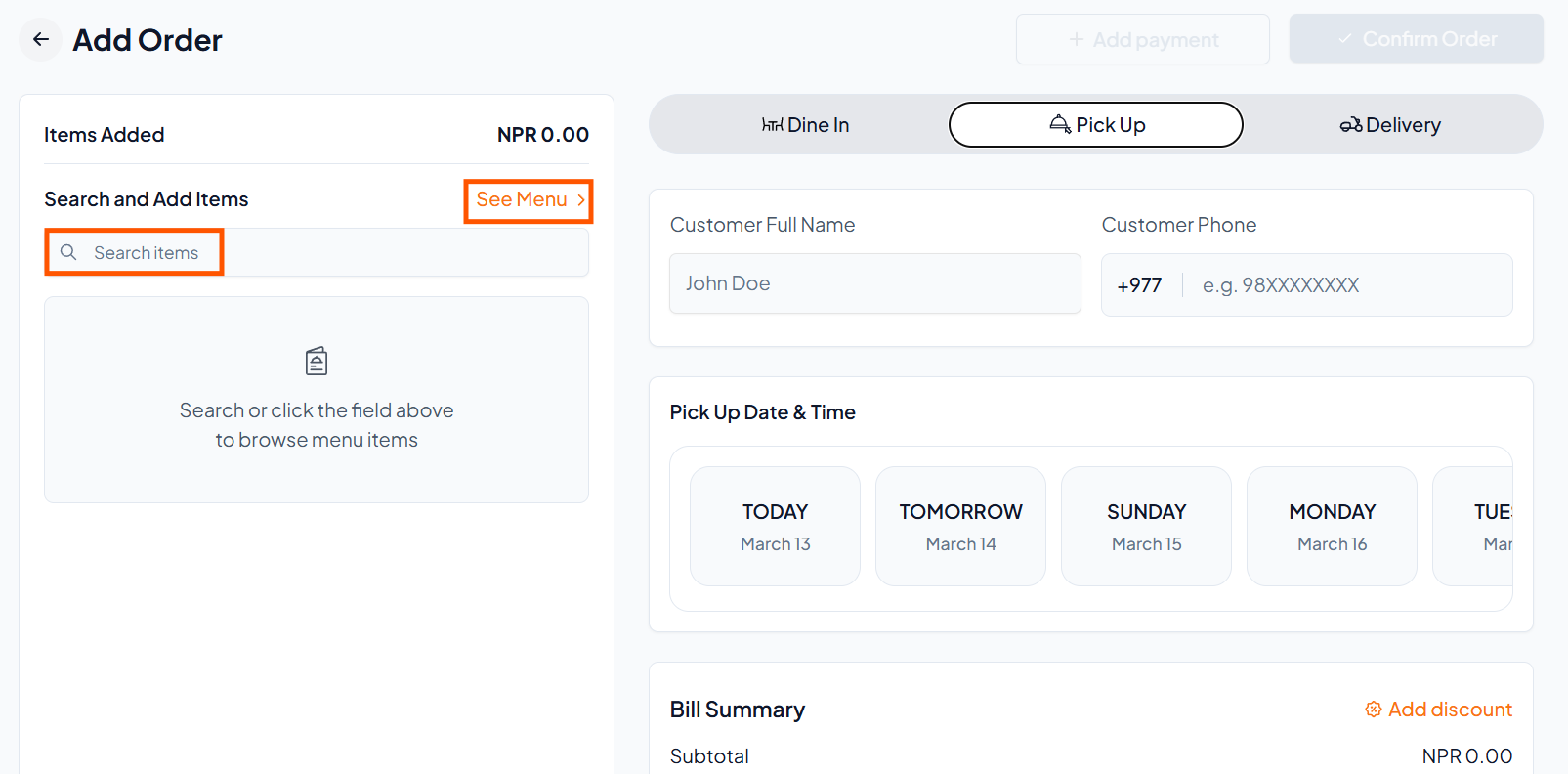Open the +977 country code selector
Screen dimensions: 1568x774
pos(1139,285)
